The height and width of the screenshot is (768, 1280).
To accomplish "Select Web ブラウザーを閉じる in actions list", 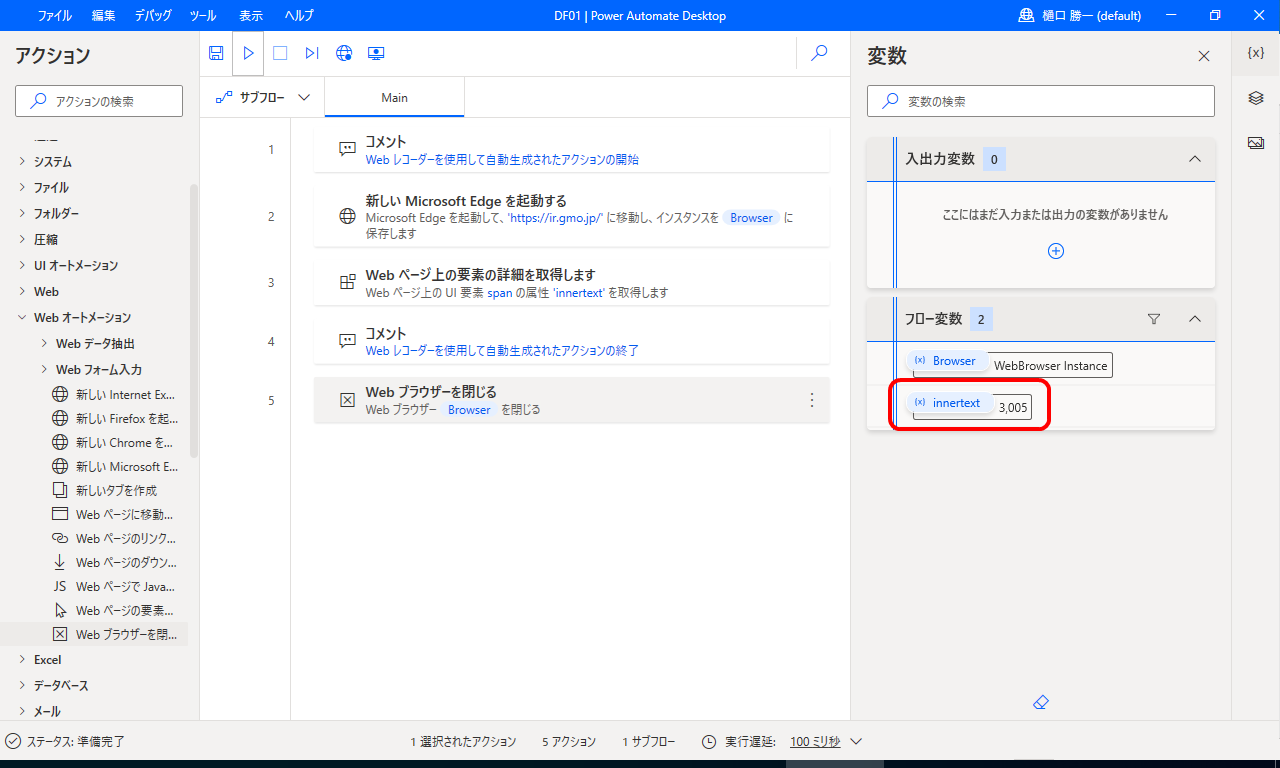I will coord(113,635).
